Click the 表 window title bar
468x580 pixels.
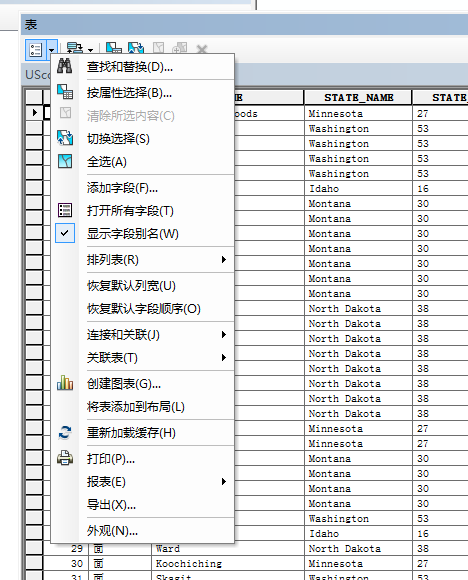244,25
